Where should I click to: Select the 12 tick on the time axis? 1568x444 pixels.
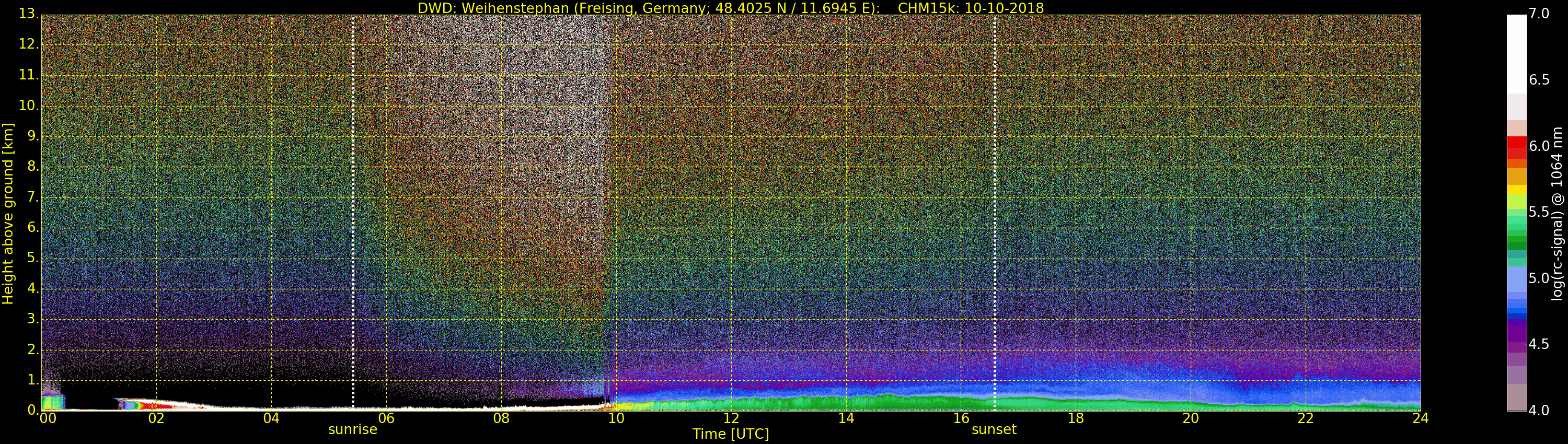click(x=731, y=418)
